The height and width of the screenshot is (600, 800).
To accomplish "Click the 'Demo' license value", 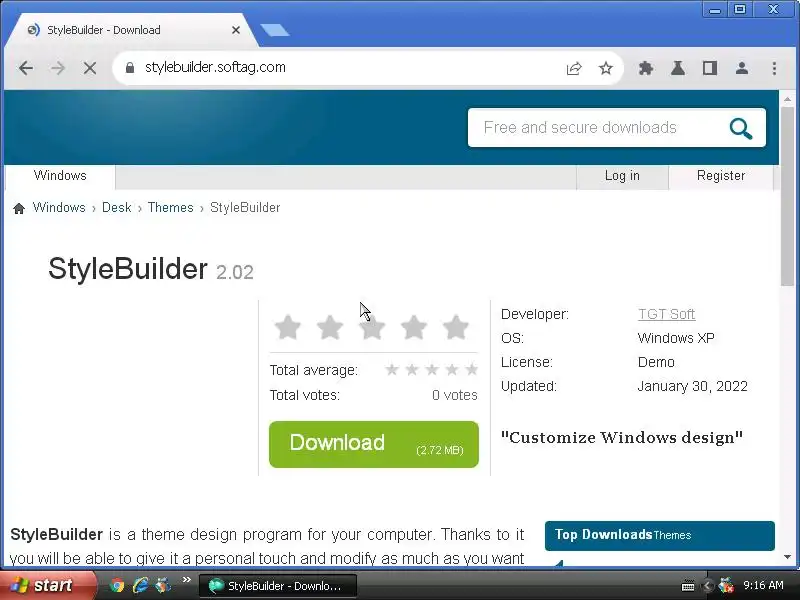I will pyautogui.click(x=656, y=362).
